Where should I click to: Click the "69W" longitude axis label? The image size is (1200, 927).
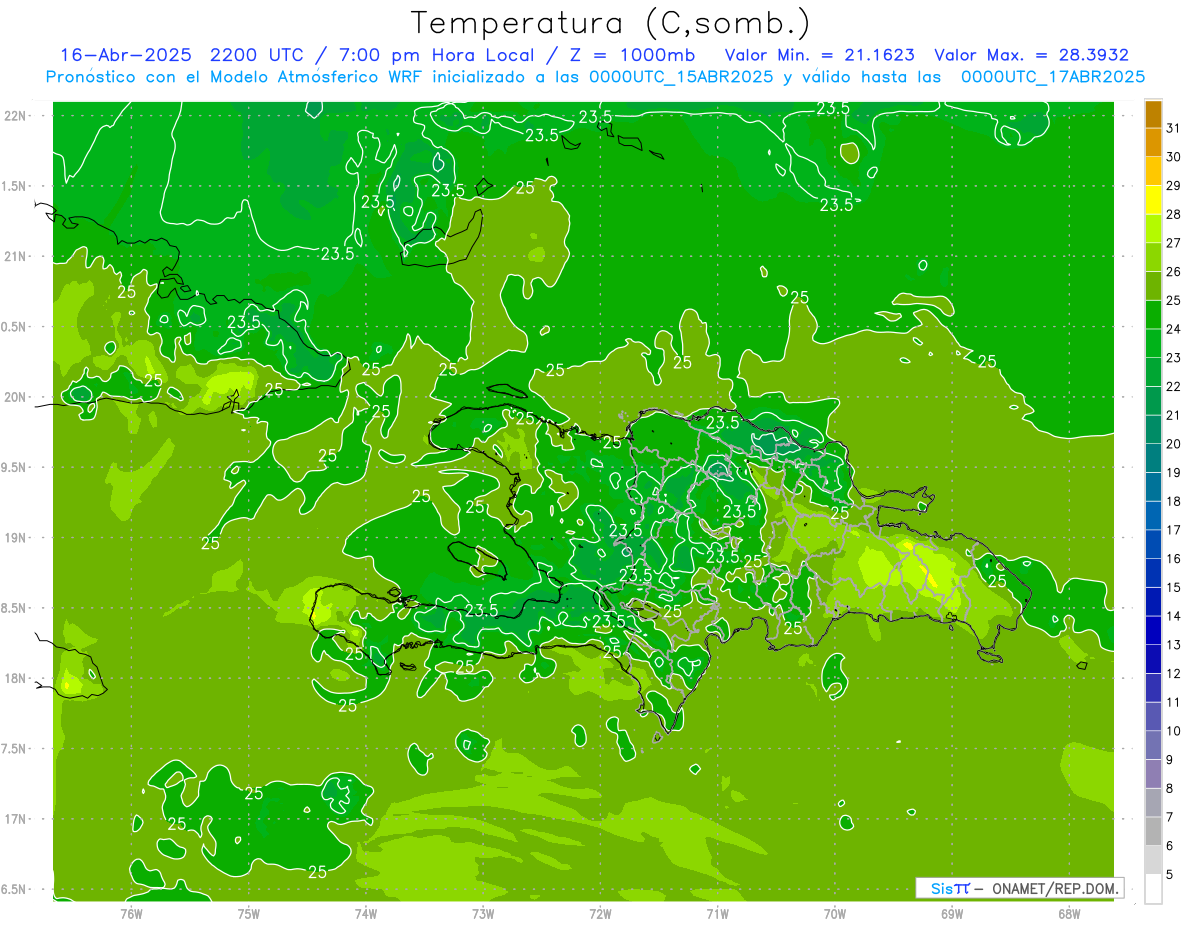[952, 913]
